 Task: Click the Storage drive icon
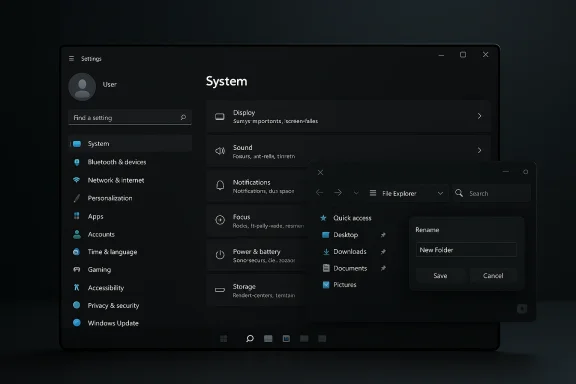click(220, 290)
